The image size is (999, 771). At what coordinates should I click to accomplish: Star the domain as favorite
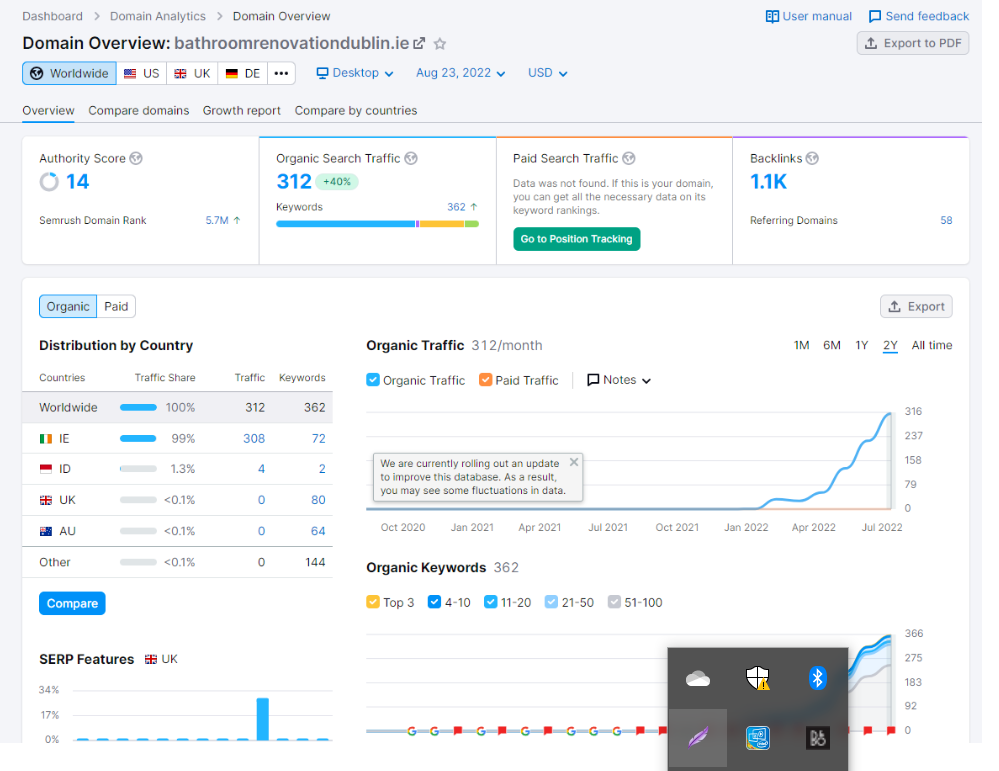[440, 44]
